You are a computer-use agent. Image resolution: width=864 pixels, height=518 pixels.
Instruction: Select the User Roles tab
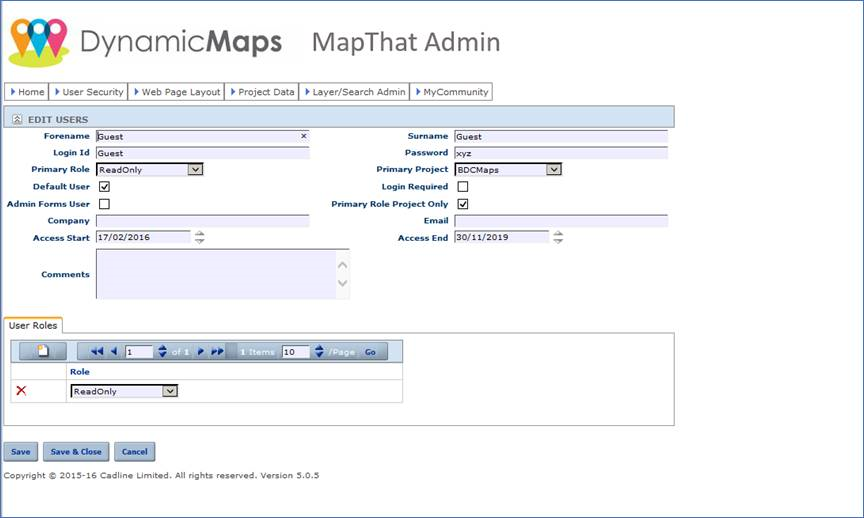click(33, 325)
